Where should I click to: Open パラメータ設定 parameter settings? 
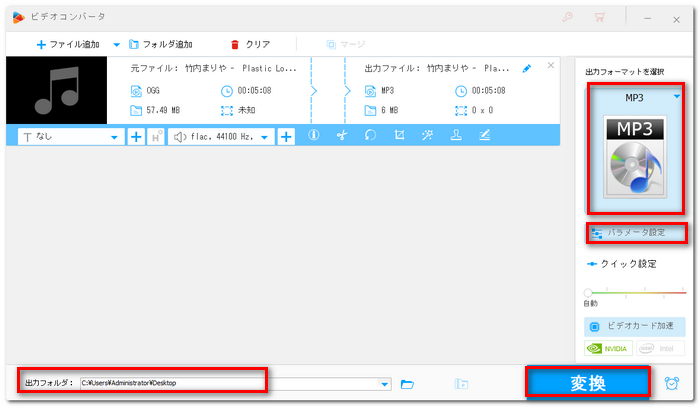point(636,233)
